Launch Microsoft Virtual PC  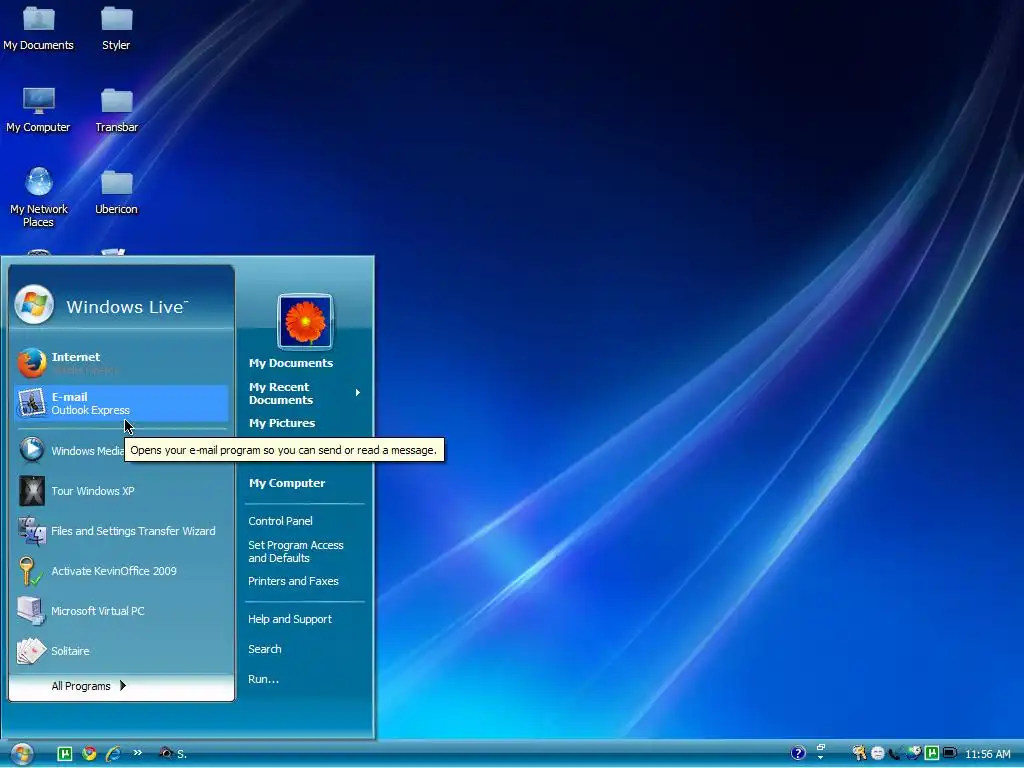coord(121,611)
